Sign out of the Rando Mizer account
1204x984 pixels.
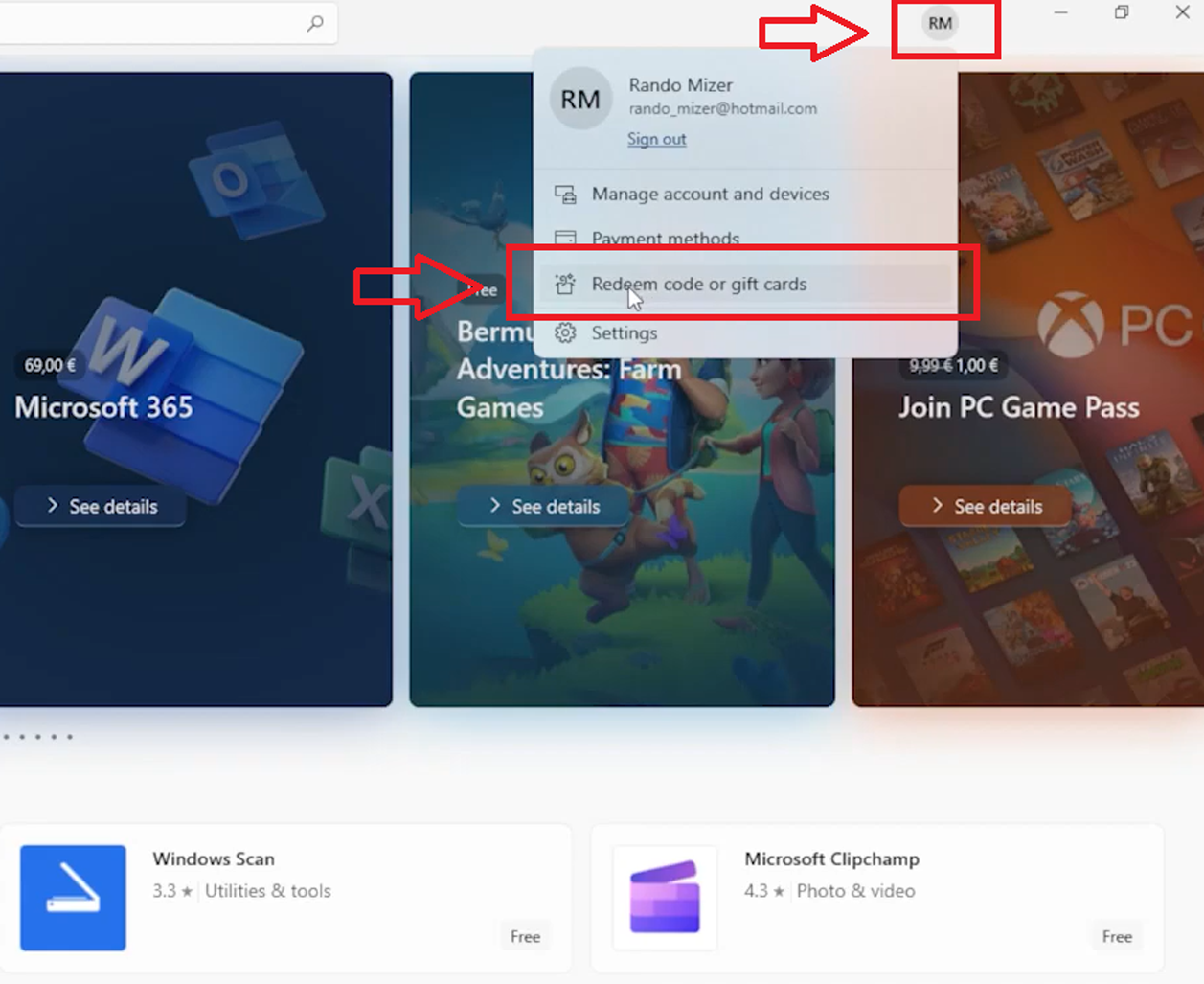pos(656,139)
